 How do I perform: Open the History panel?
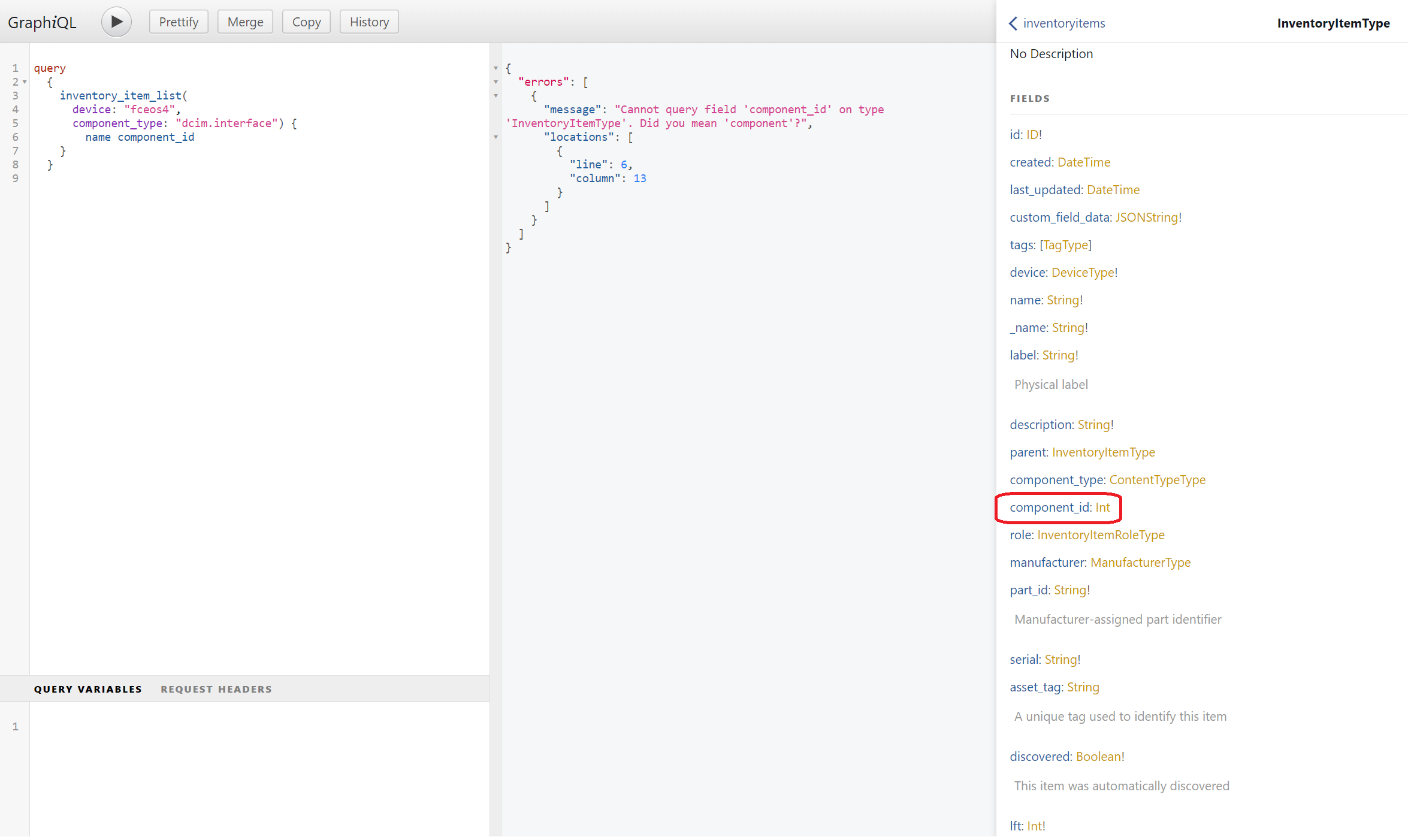coord(369,22)
